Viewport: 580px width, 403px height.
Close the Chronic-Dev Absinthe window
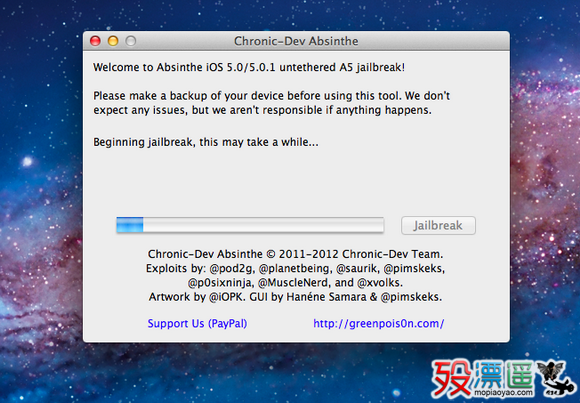[x=95, y=41]
